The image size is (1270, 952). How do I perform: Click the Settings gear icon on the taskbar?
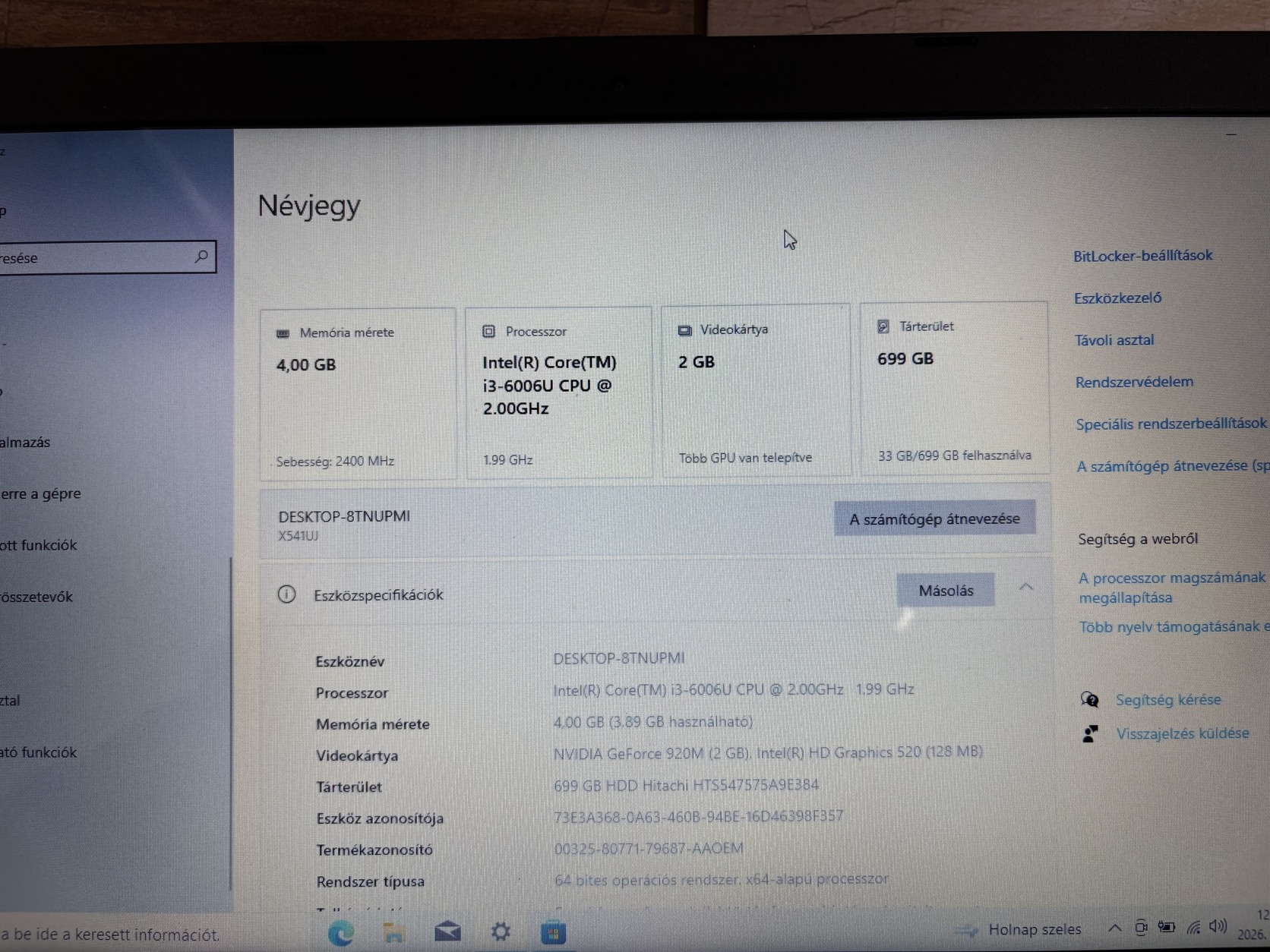coord(501,931)
